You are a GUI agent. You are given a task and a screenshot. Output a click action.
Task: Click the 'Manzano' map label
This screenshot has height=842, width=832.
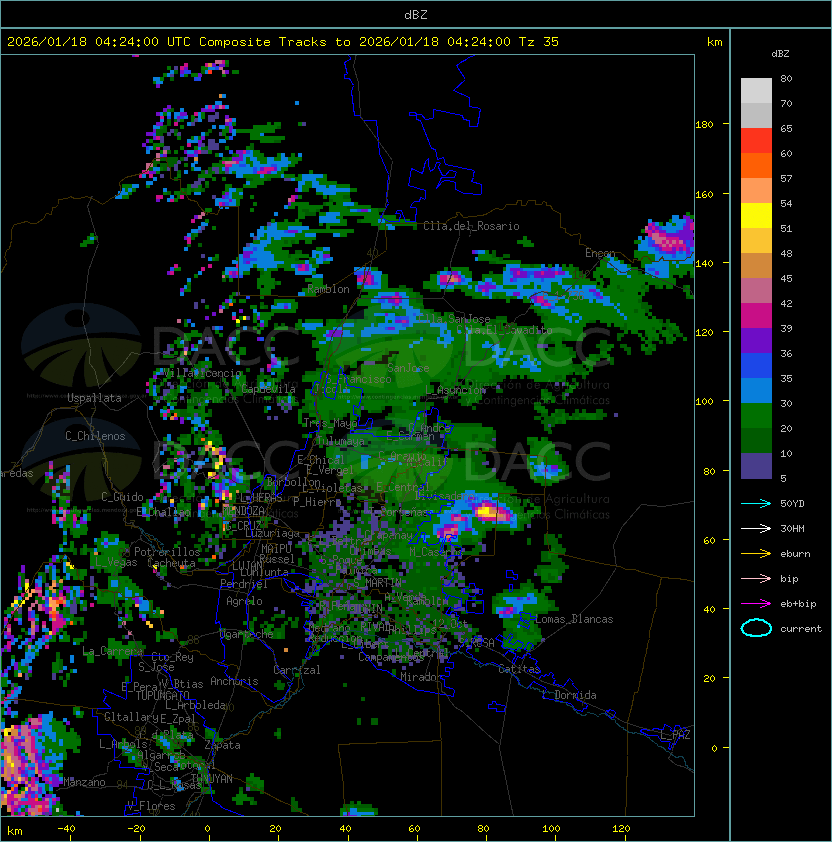pyautogui.click(x=84, y=782)
